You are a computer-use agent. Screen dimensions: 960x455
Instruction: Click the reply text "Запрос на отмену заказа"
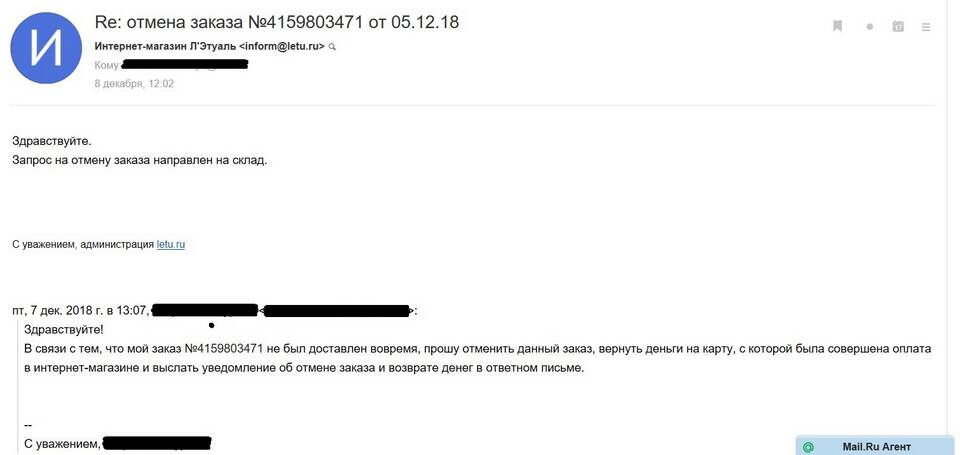tap(140, 159)
